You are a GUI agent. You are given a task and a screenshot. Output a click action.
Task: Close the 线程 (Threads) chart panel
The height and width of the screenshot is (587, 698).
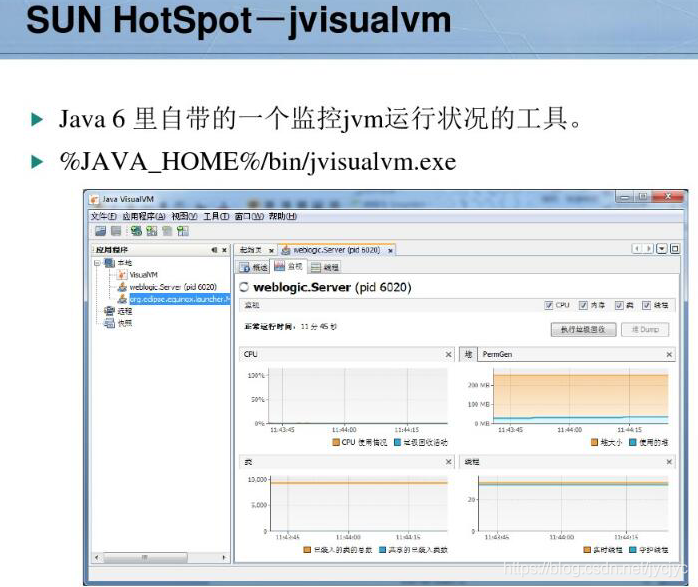coord(669,462)
